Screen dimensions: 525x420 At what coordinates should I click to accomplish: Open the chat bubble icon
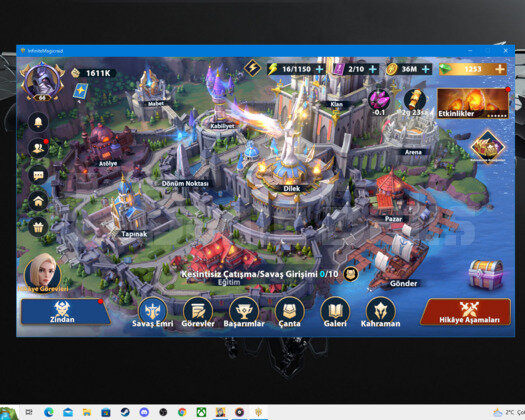click(x=38, y=175)
